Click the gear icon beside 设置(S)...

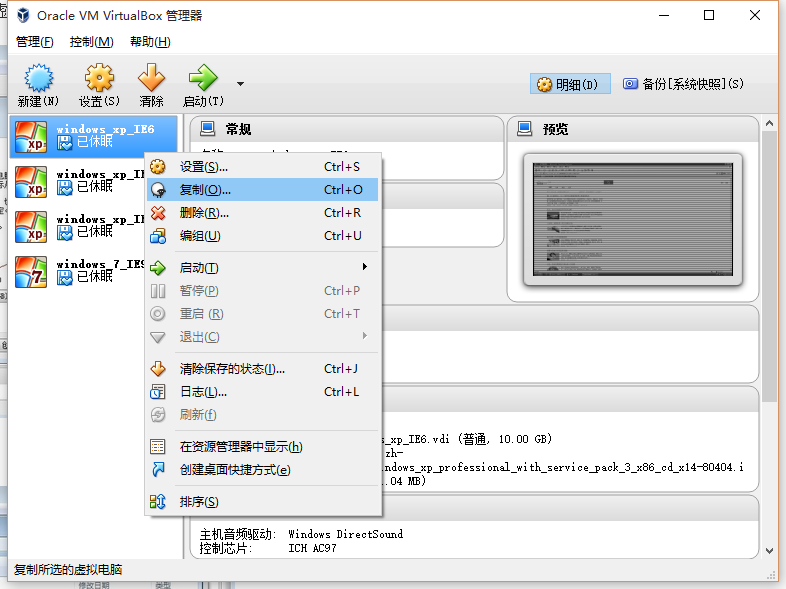click(158, 166)
